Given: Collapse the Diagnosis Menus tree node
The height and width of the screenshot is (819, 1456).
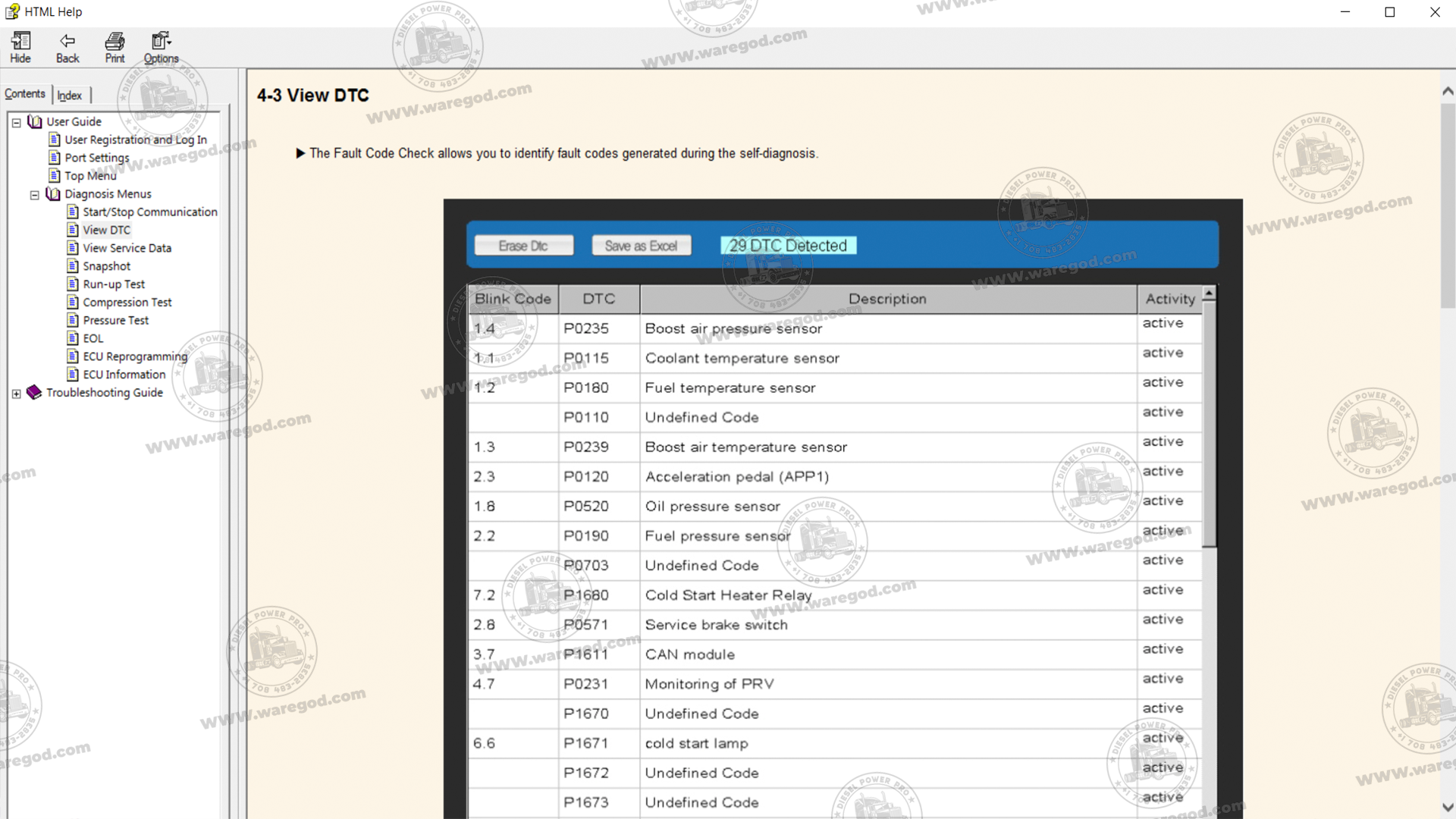Looking at the screenshot, I should pos(34,195).
